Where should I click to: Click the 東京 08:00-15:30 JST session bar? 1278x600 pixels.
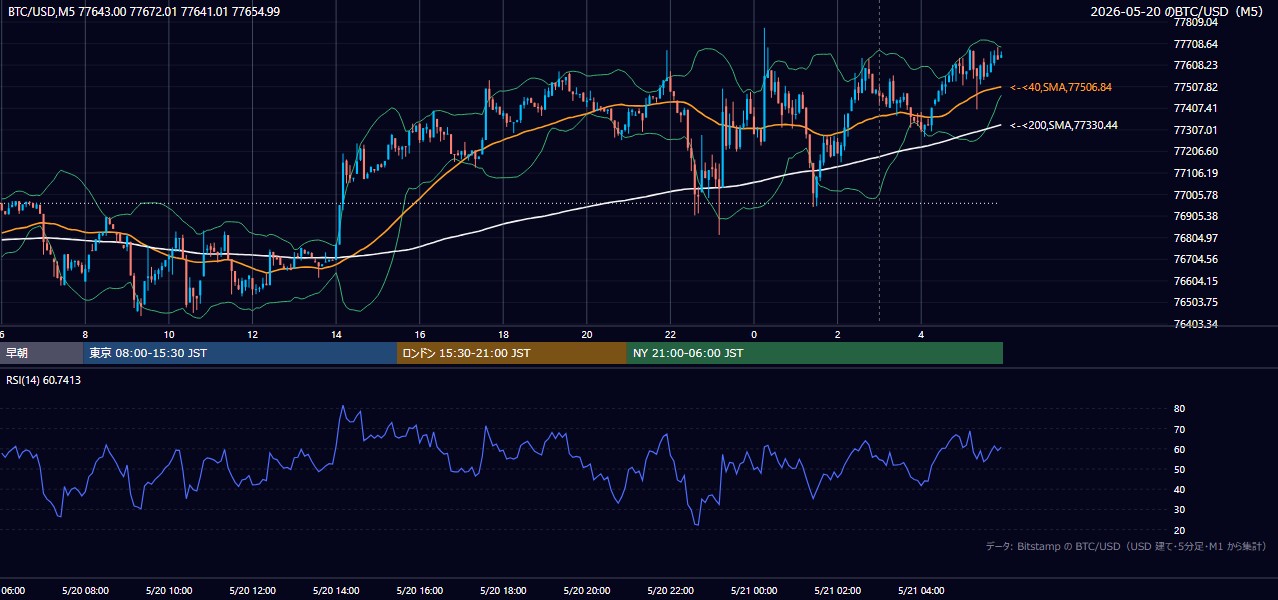tap(240, 353)
